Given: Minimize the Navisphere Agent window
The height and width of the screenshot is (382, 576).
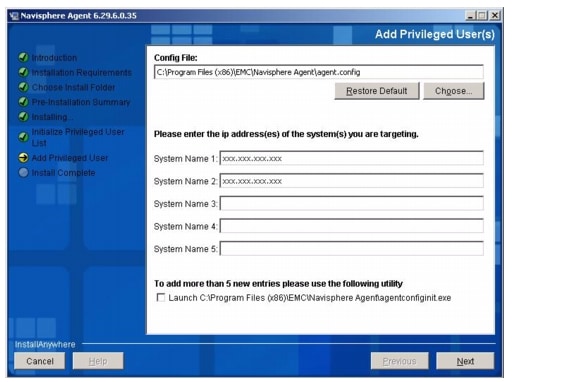Looking at the screenshot, I should point(470,15).
